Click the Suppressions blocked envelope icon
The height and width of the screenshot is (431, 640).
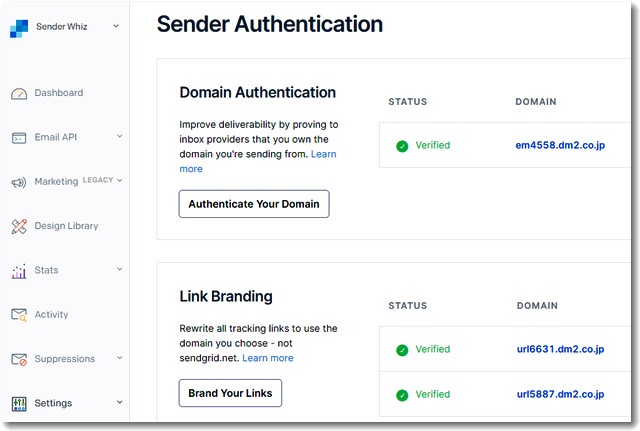19,359
